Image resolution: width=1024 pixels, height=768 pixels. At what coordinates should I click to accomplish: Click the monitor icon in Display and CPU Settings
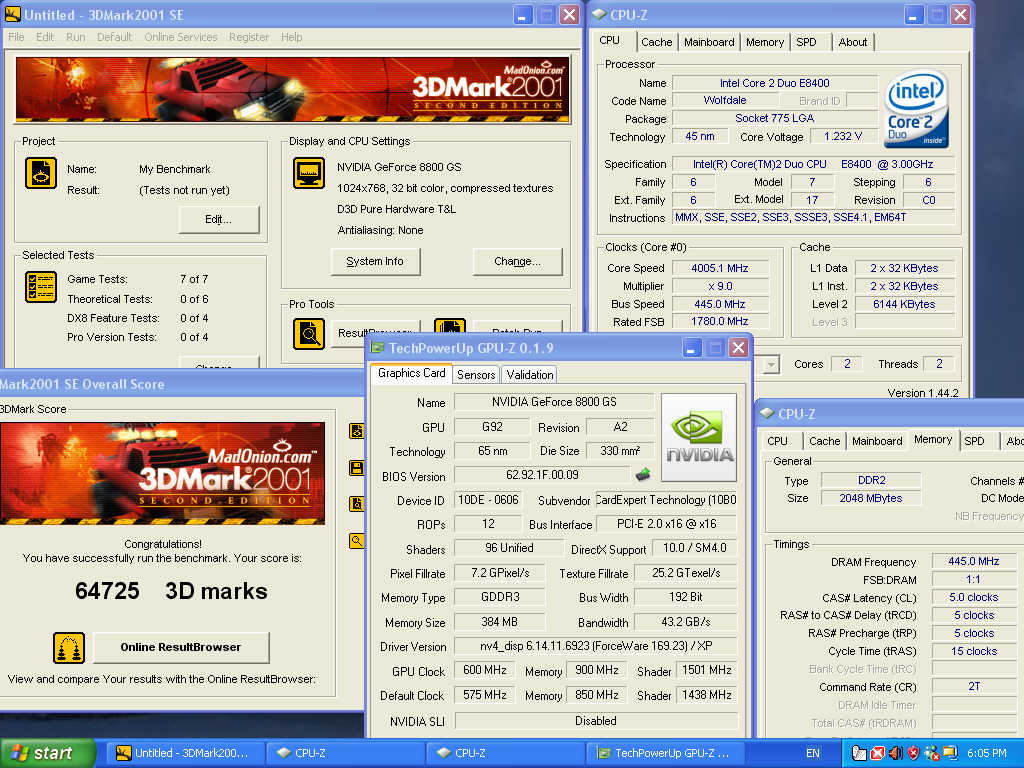pos(309,173)
